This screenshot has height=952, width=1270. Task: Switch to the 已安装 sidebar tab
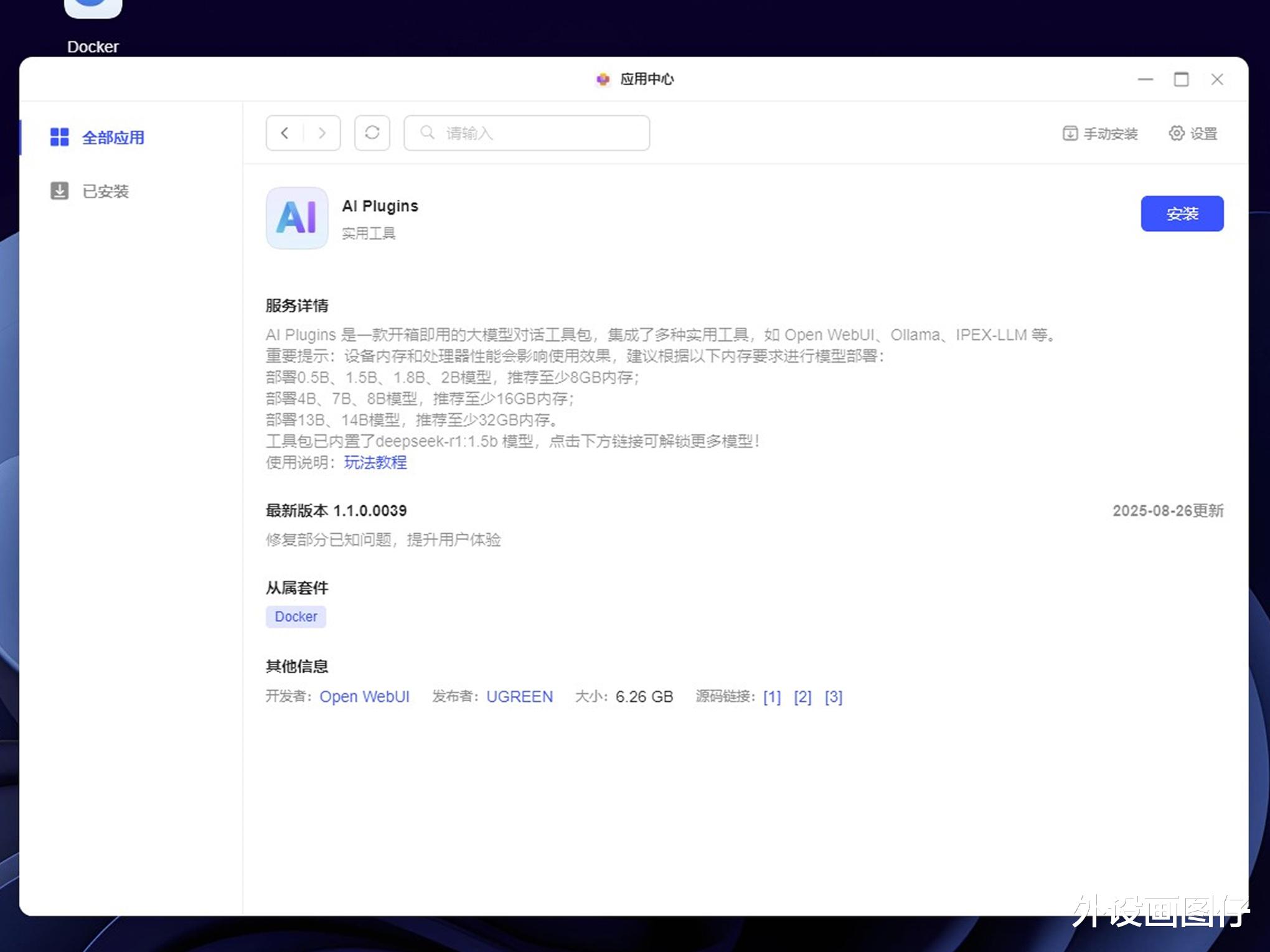tap(105, 191)
